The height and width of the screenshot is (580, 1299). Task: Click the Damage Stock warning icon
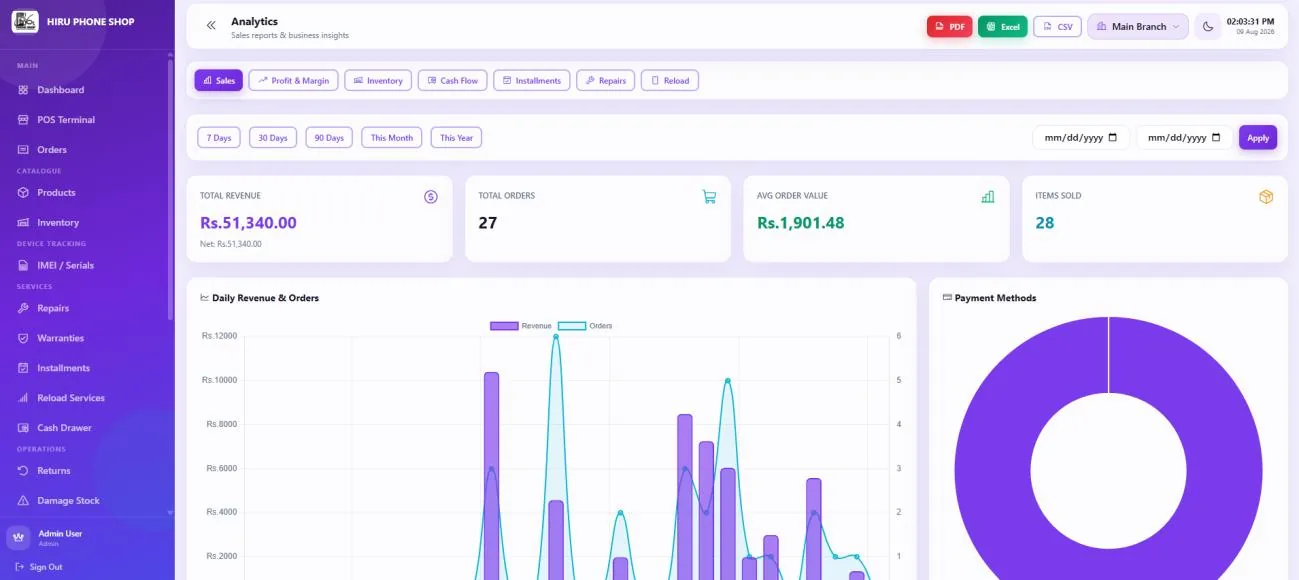[23, 501]
